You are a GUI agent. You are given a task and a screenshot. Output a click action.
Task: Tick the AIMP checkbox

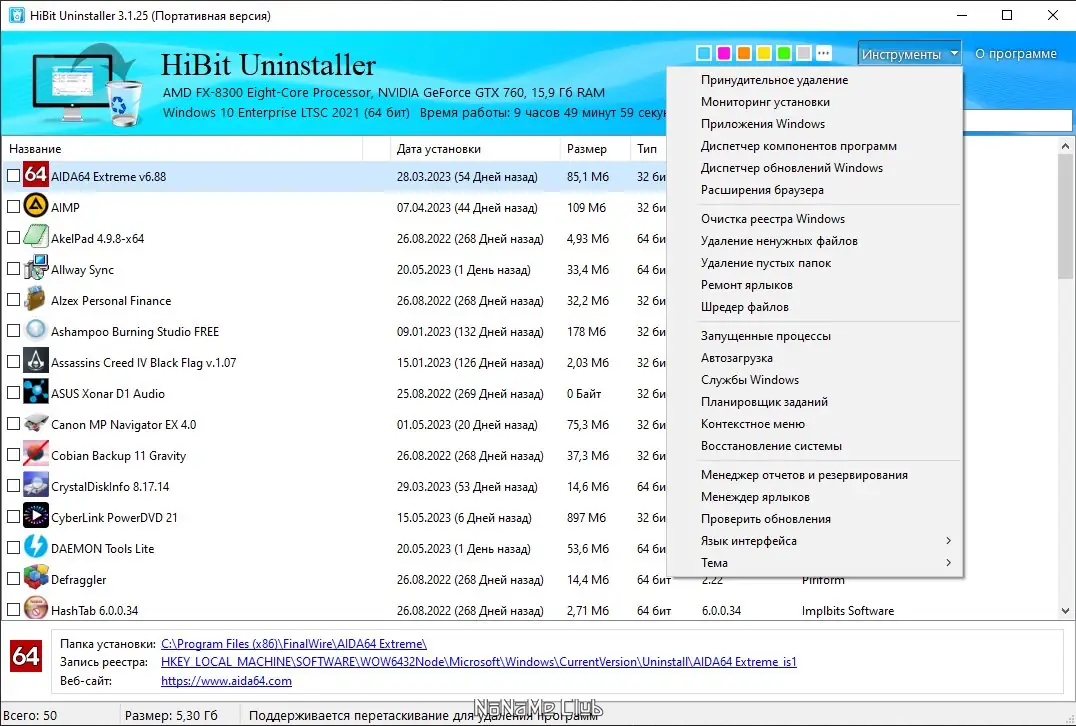tap(13, 207)
